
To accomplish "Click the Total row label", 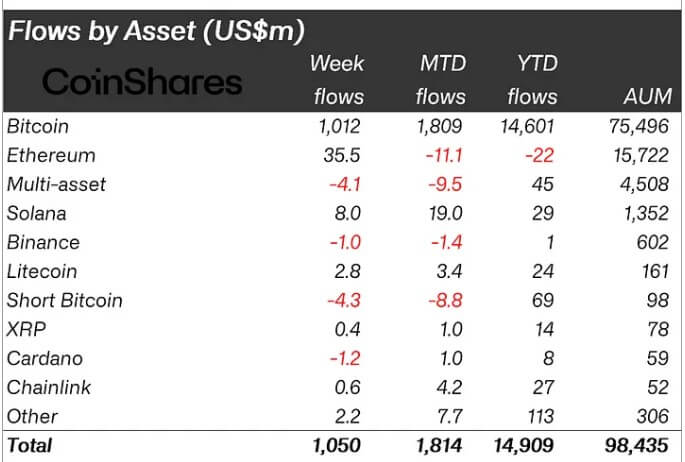I will pyautogui.click(x=30, y=446).
